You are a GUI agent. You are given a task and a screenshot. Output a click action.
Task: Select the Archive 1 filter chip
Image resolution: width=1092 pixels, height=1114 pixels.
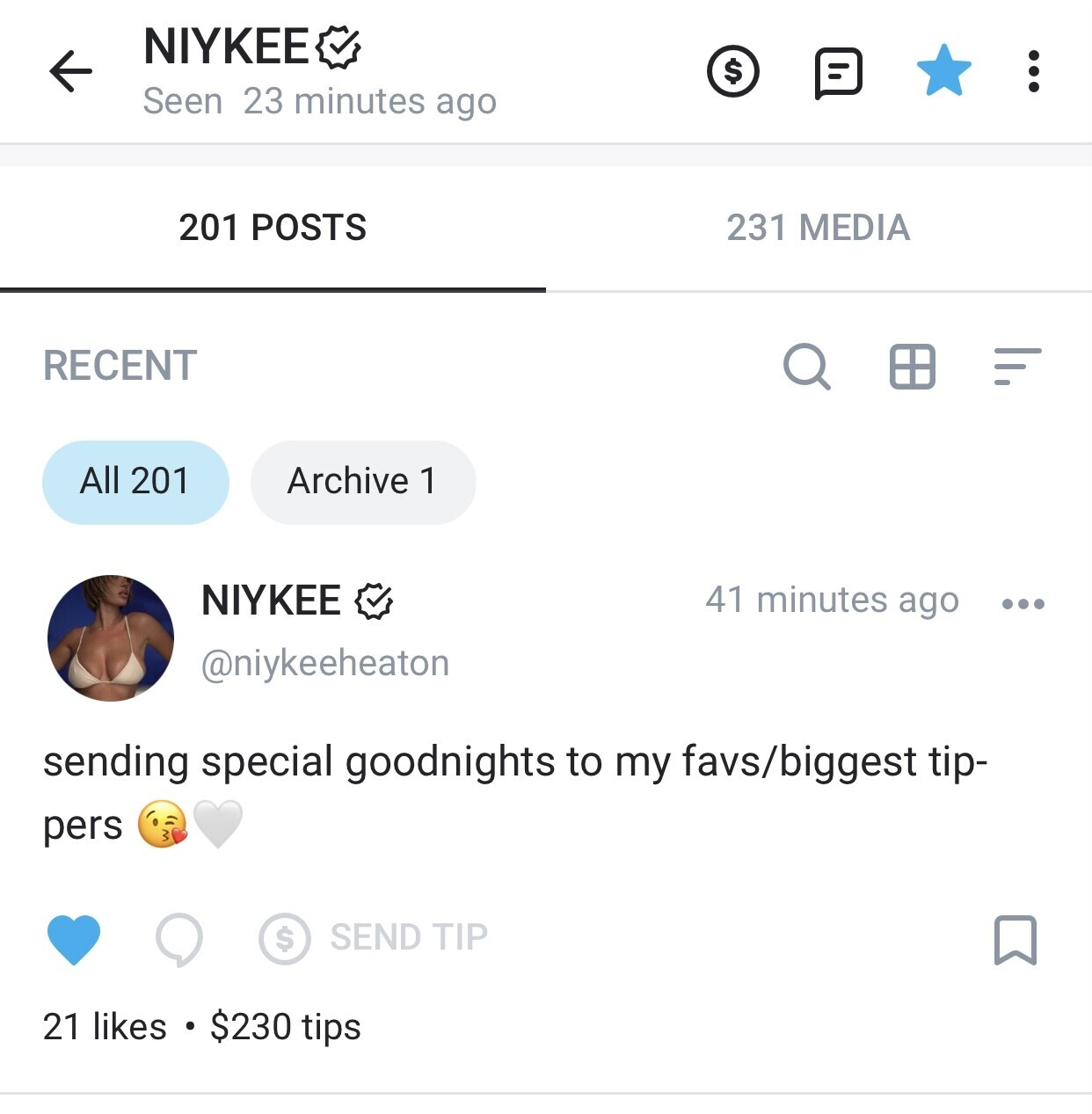[x=362, y=482]
